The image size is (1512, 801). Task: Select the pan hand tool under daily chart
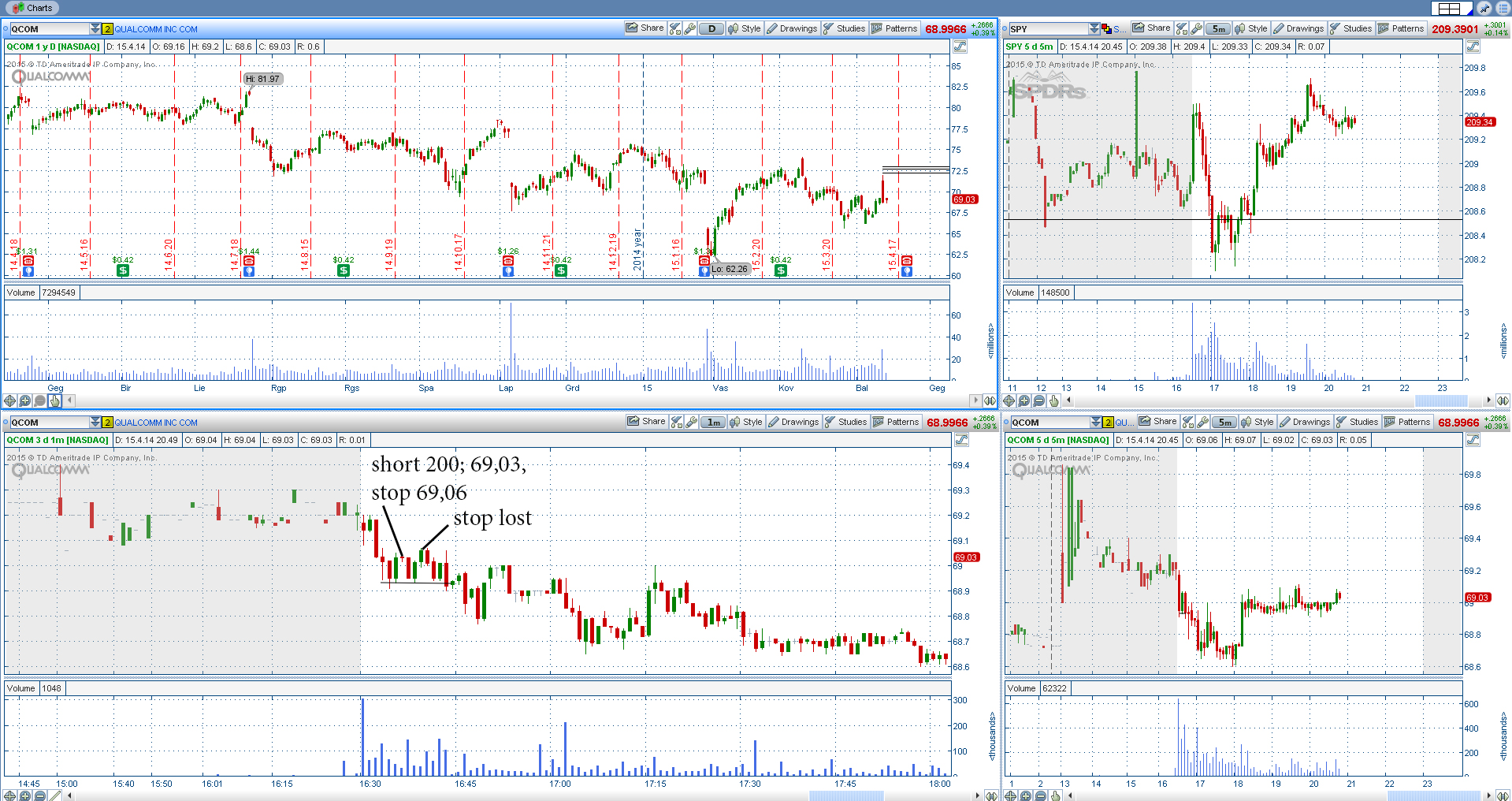55,400
